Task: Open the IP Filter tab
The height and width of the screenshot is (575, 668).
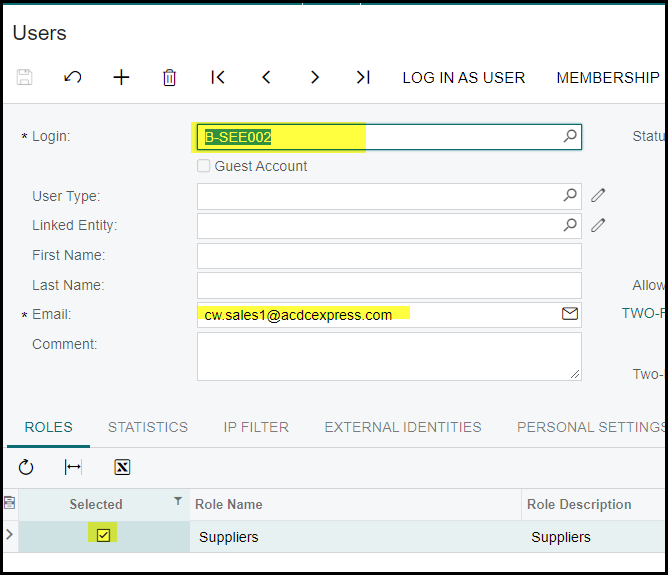Action: click(256, 427)
